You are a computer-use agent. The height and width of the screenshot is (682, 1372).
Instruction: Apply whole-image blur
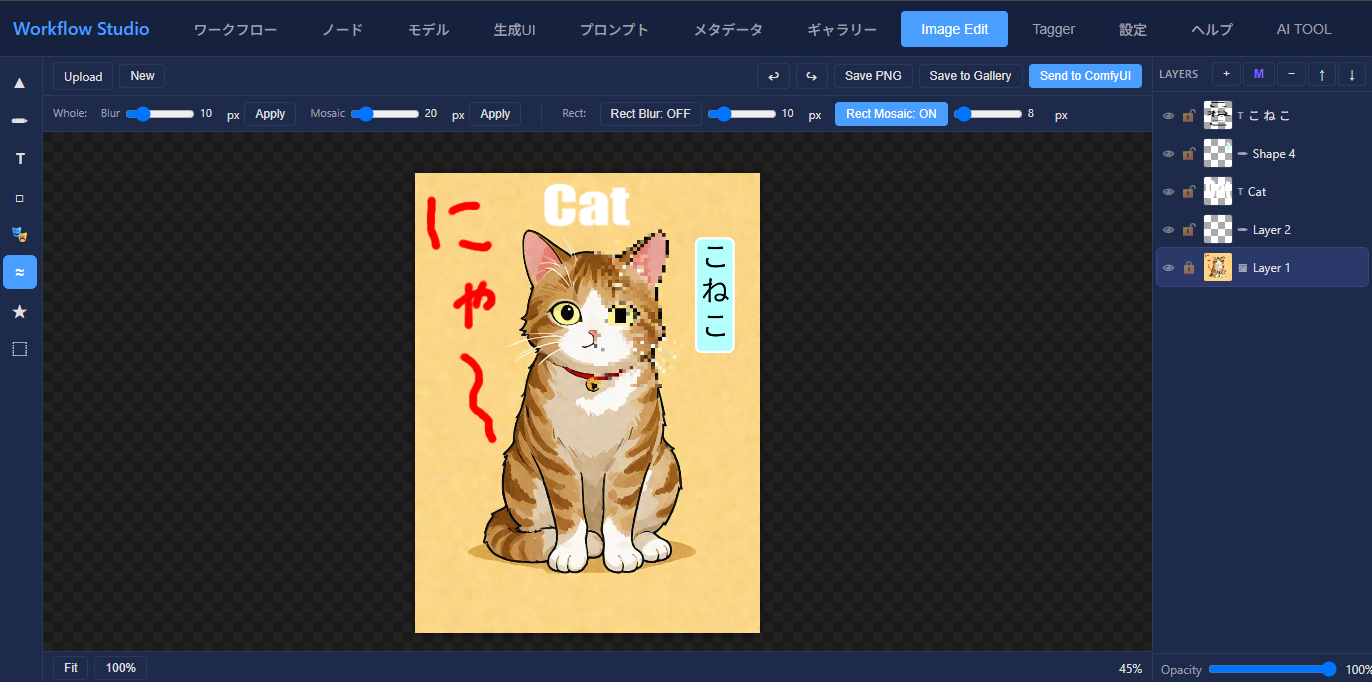[x=270, y=114]
